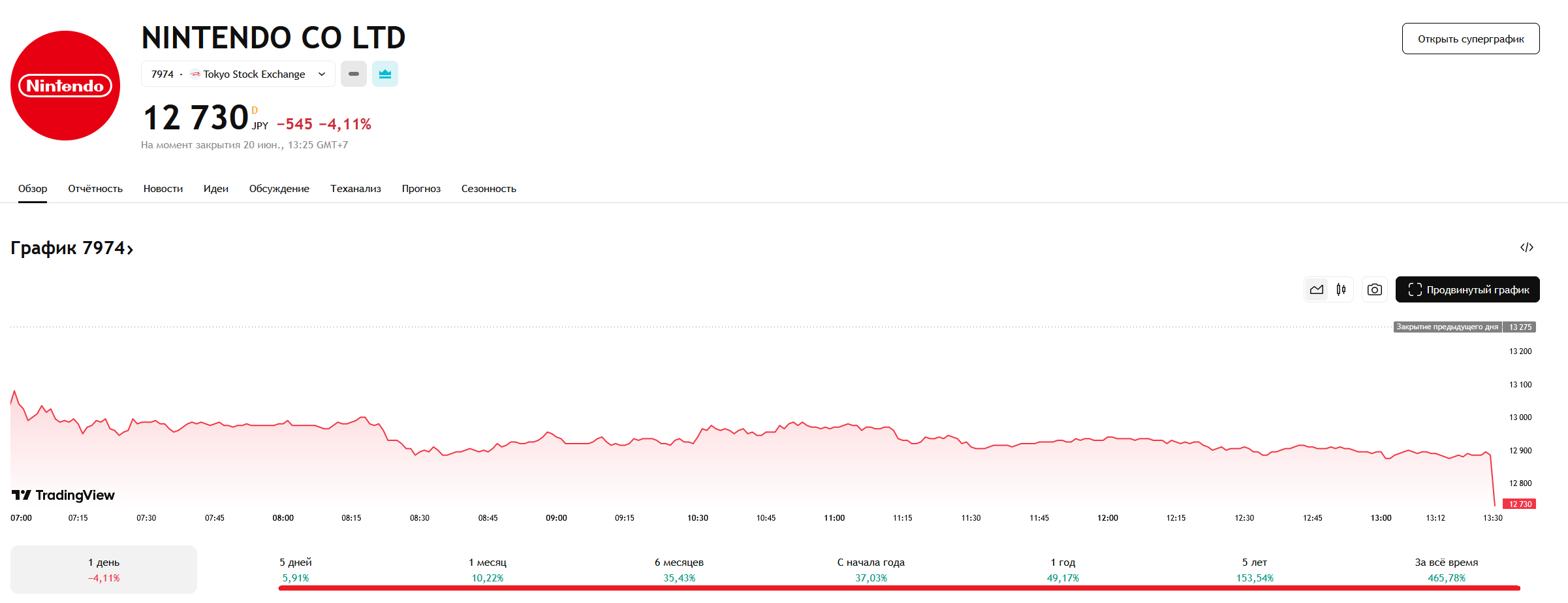Click the 12 730 JPY price

coord(206,118)
